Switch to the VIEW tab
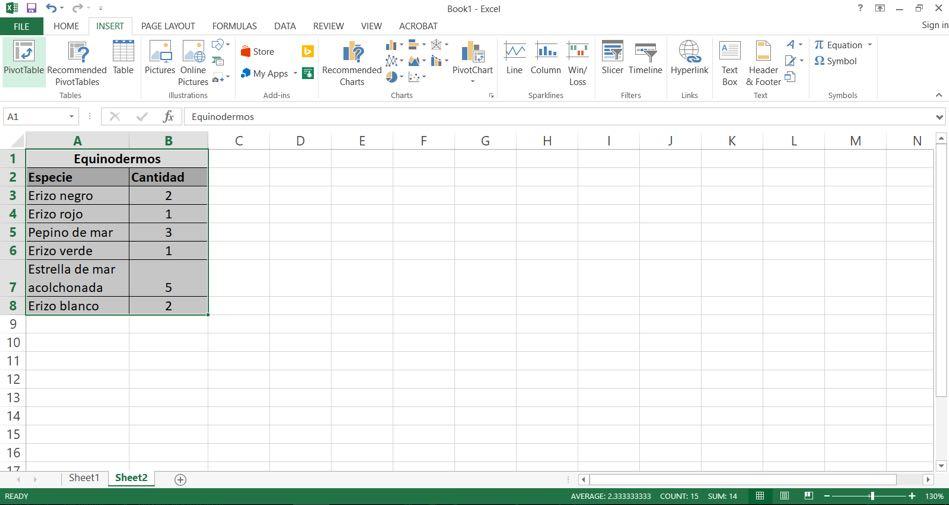Screen dimensions: 949x505 [371, 26]
